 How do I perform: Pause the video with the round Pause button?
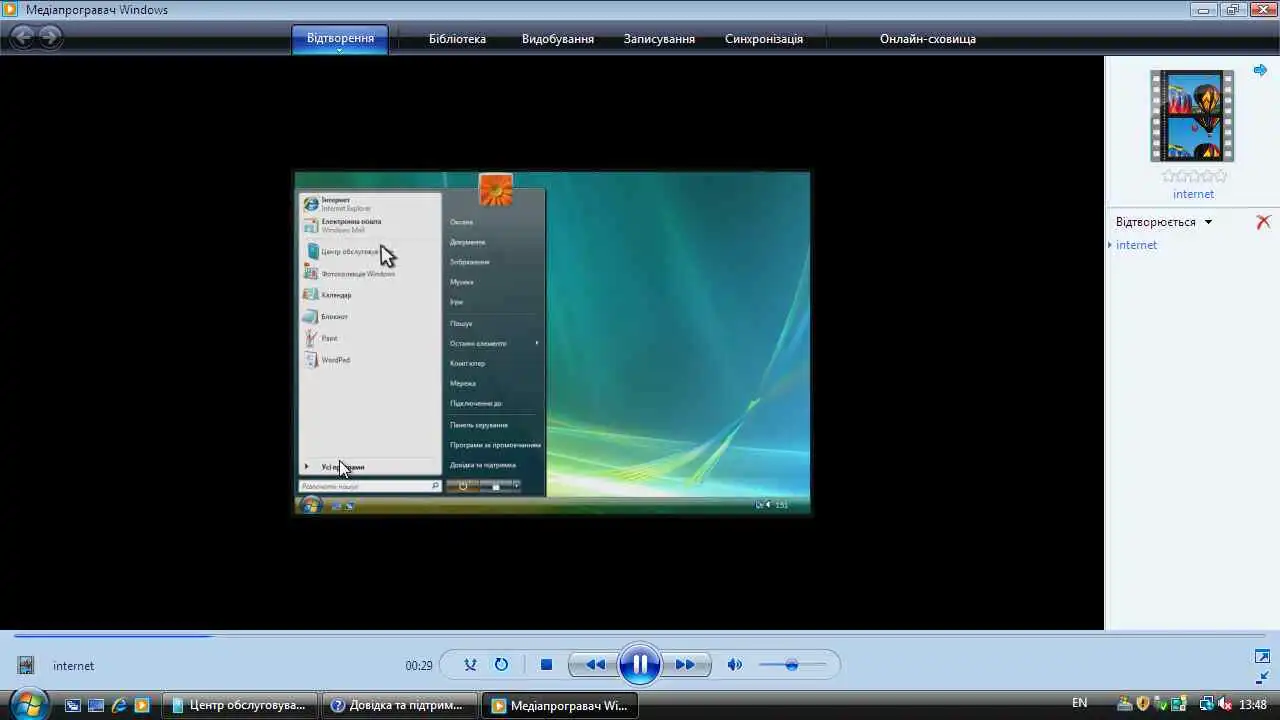639,665
